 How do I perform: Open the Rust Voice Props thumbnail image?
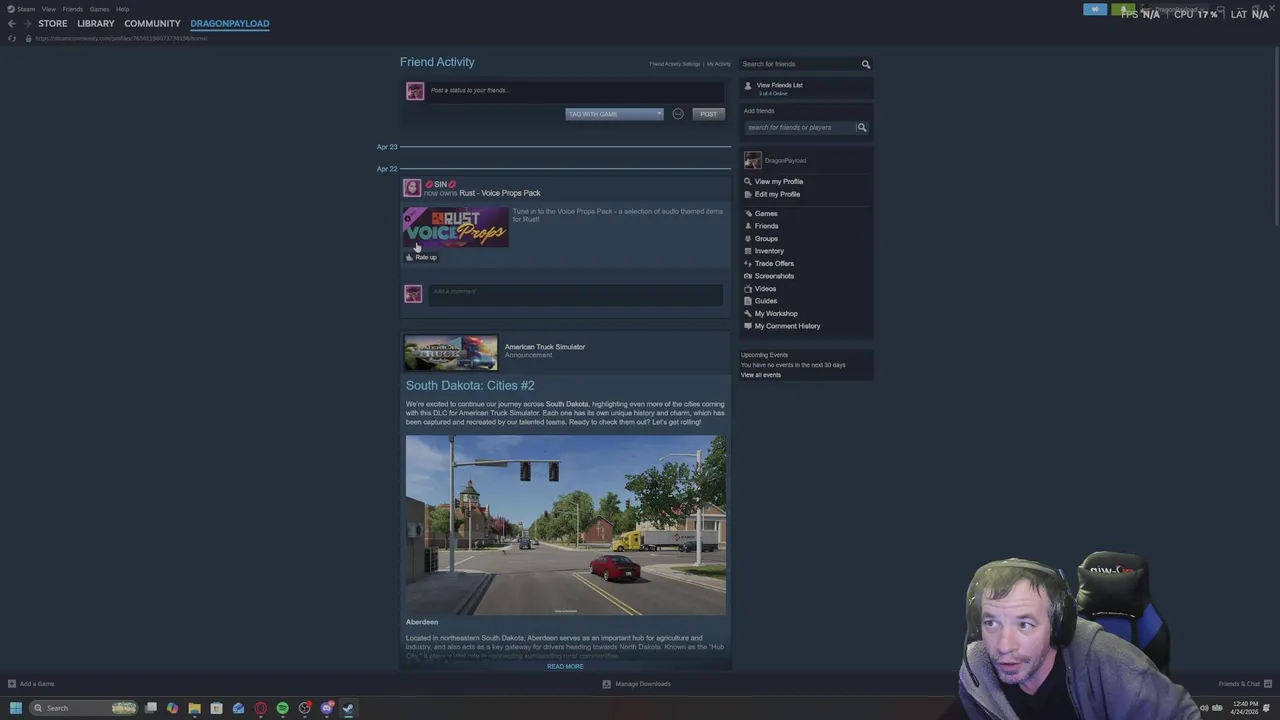pos(456,228)
